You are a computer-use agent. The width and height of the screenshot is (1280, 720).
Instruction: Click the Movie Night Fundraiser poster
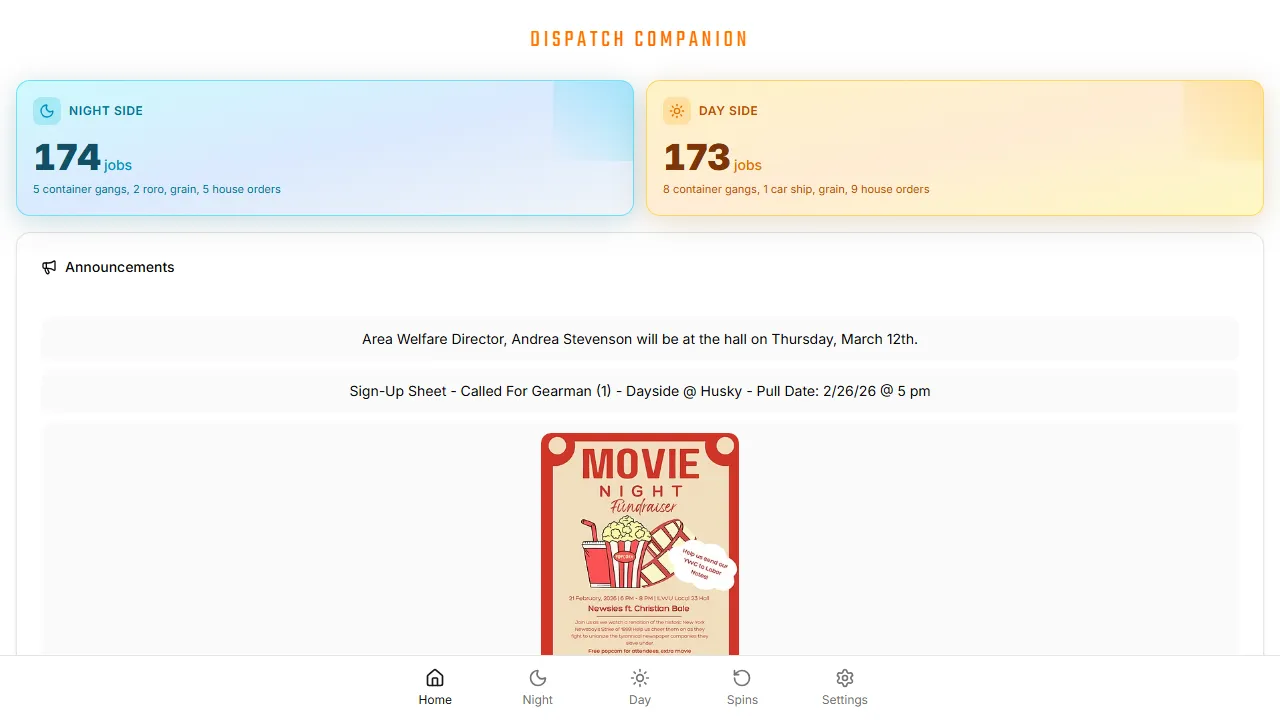click(x=640, y=545)
